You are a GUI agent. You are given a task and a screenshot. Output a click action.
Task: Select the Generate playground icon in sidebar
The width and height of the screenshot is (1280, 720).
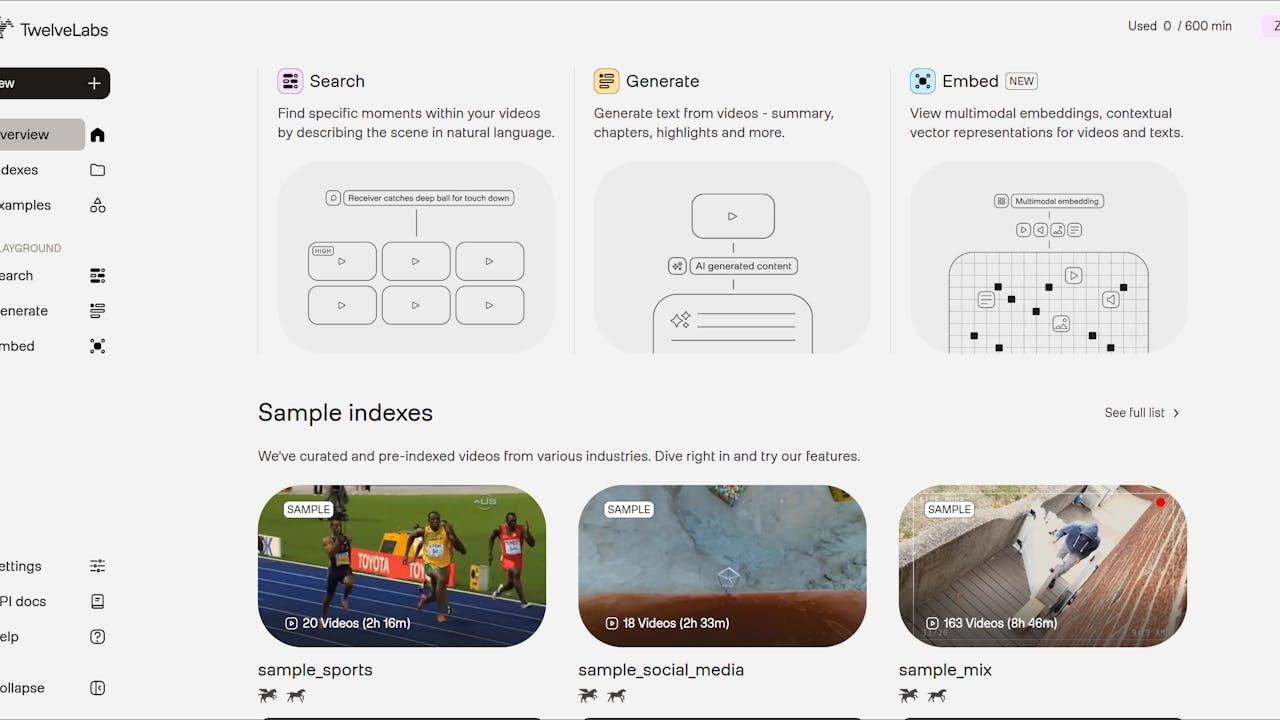click(97, 311)
